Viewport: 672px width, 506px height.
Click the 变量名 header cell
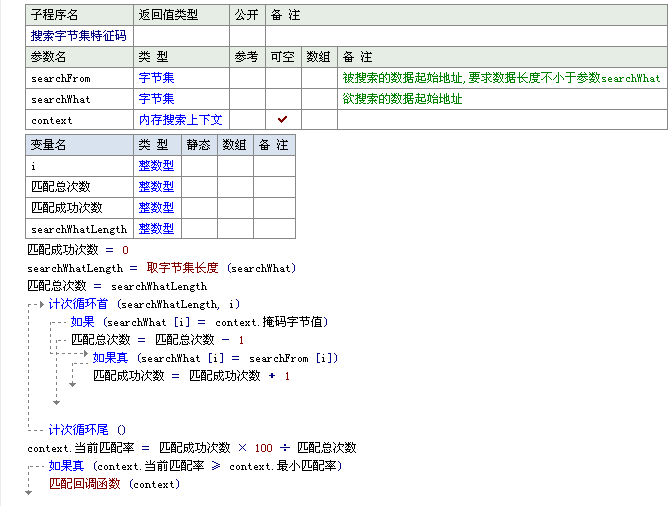79,145
